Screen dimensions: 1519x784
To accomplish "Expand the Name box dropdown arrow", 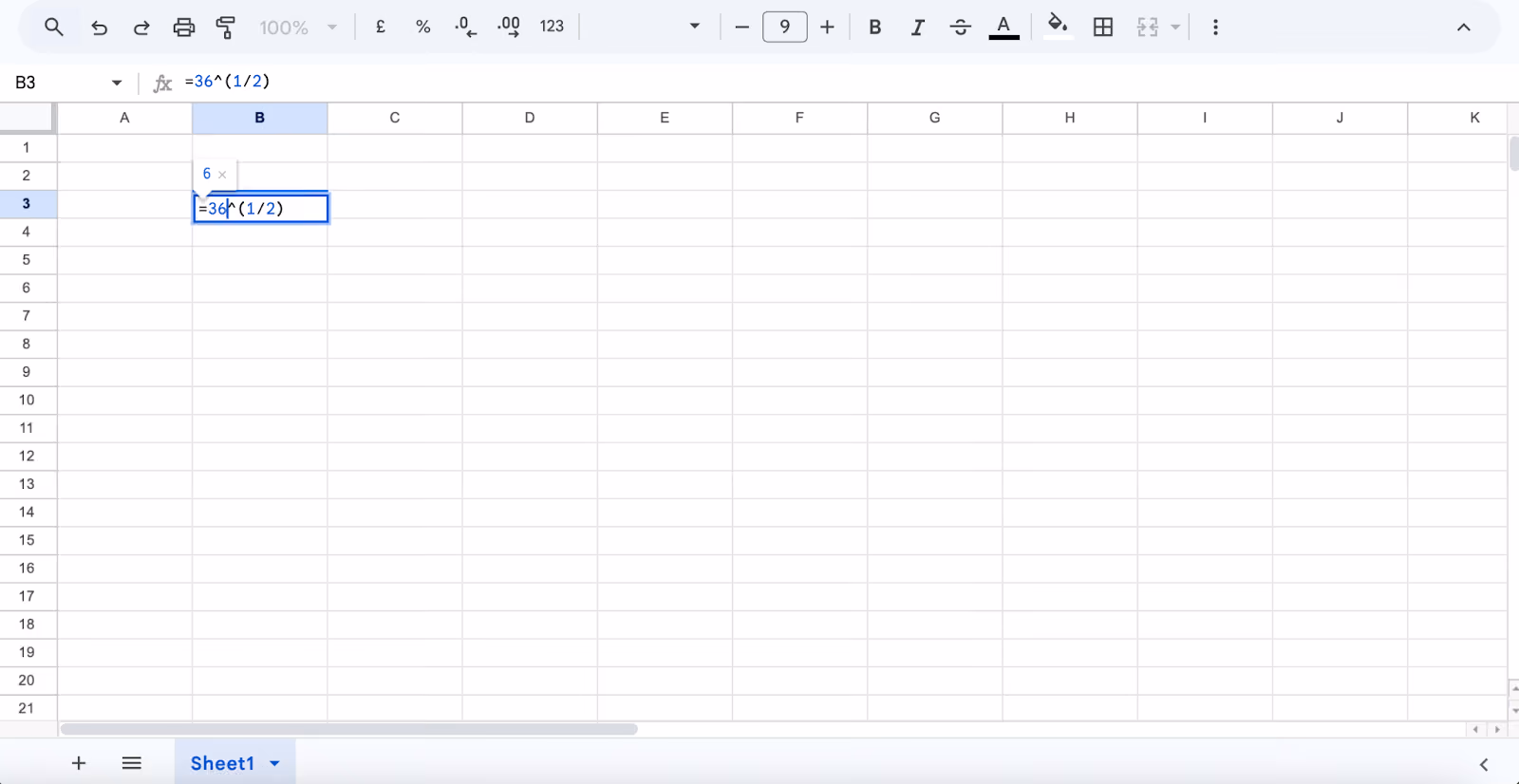I will click(x=117, y=83).
